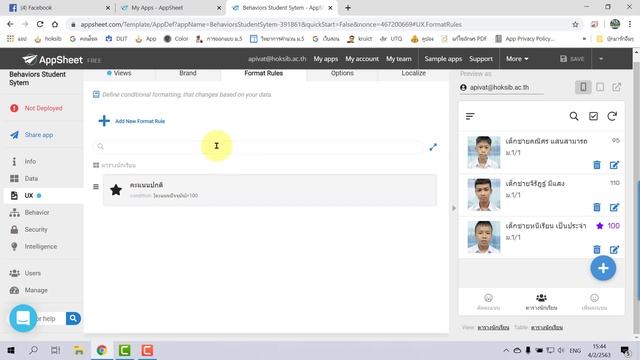This screenshot has height=360, width=640.
Task: Select the right smiley bottom navigation tab
Action: click(594, 302)
